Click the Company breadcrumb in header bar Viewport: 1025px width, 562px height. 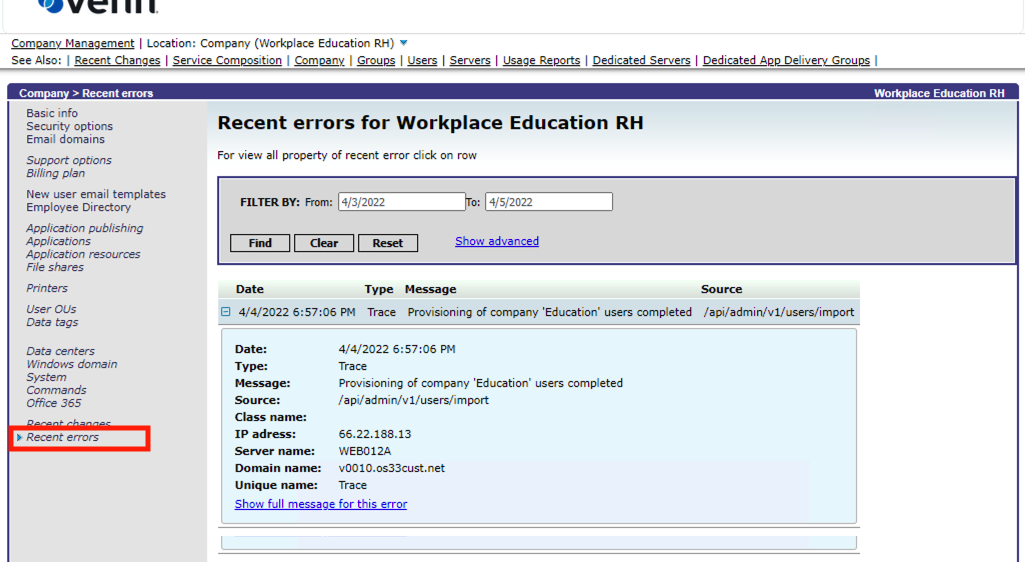44,93
